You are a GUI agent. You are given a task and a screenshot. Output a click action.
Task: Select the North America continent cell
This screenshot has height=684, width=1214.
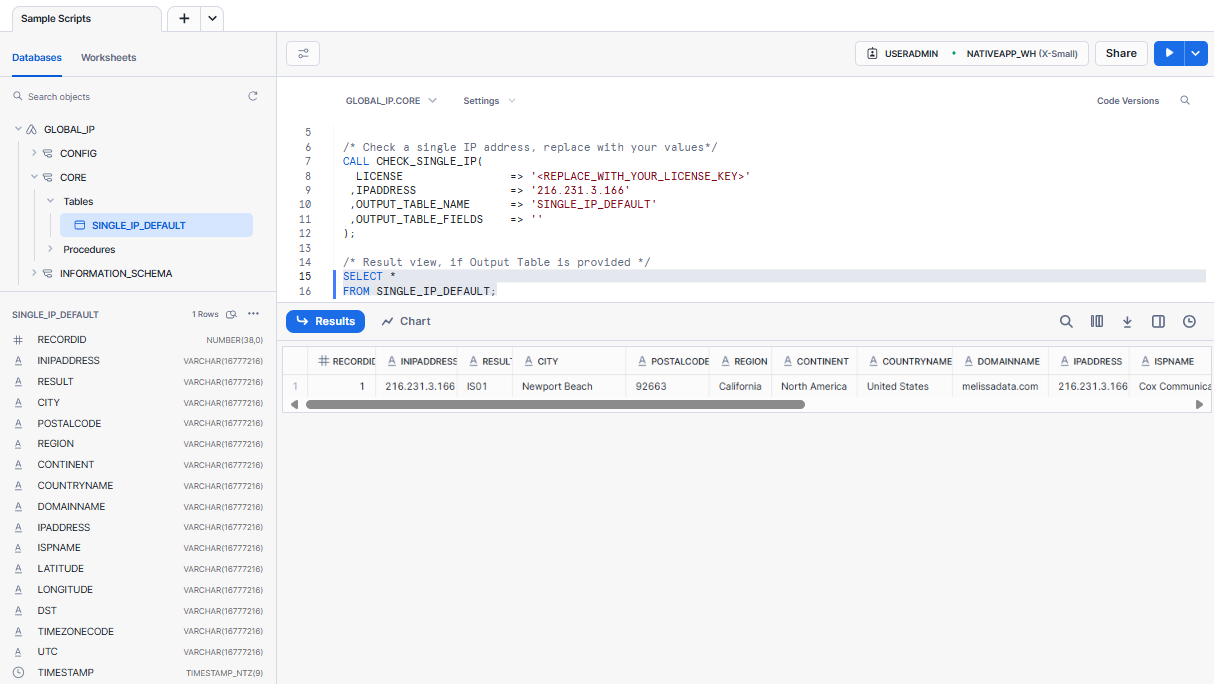814,386
